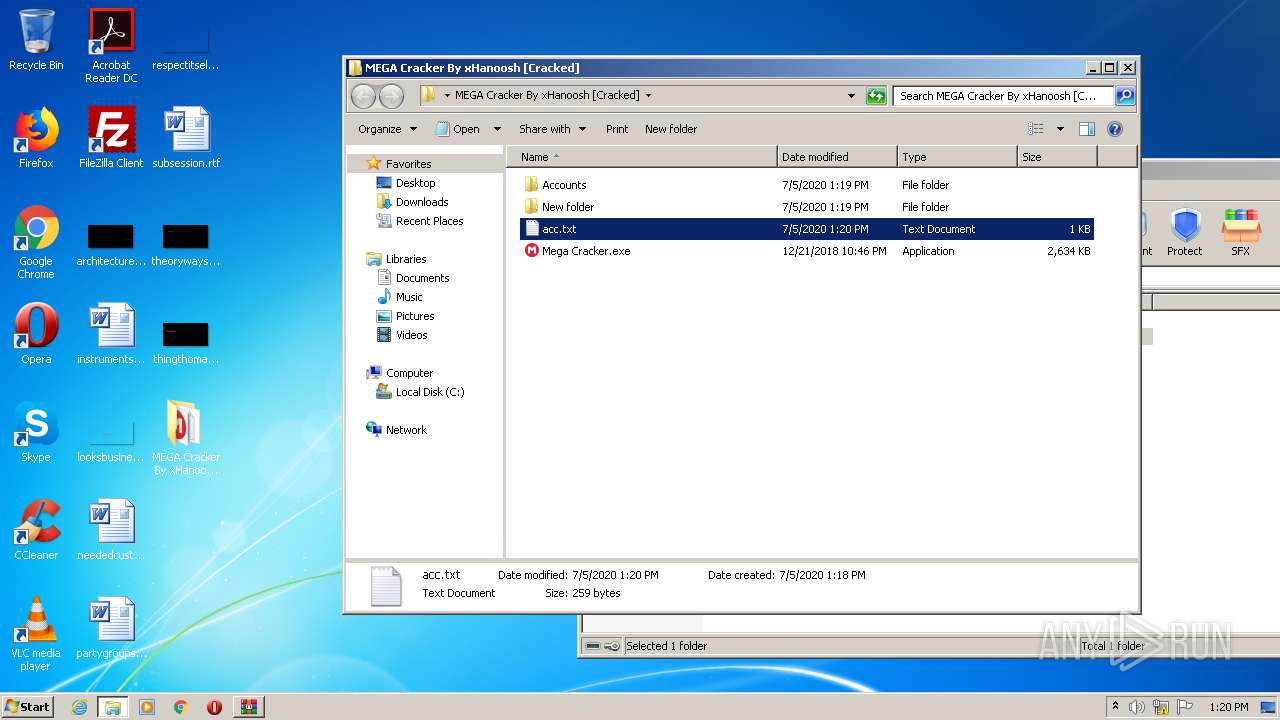Screen dimensions: 1280x720
Task: Open Internet Explorer from taskbar
Action: (x=80, y=707)
